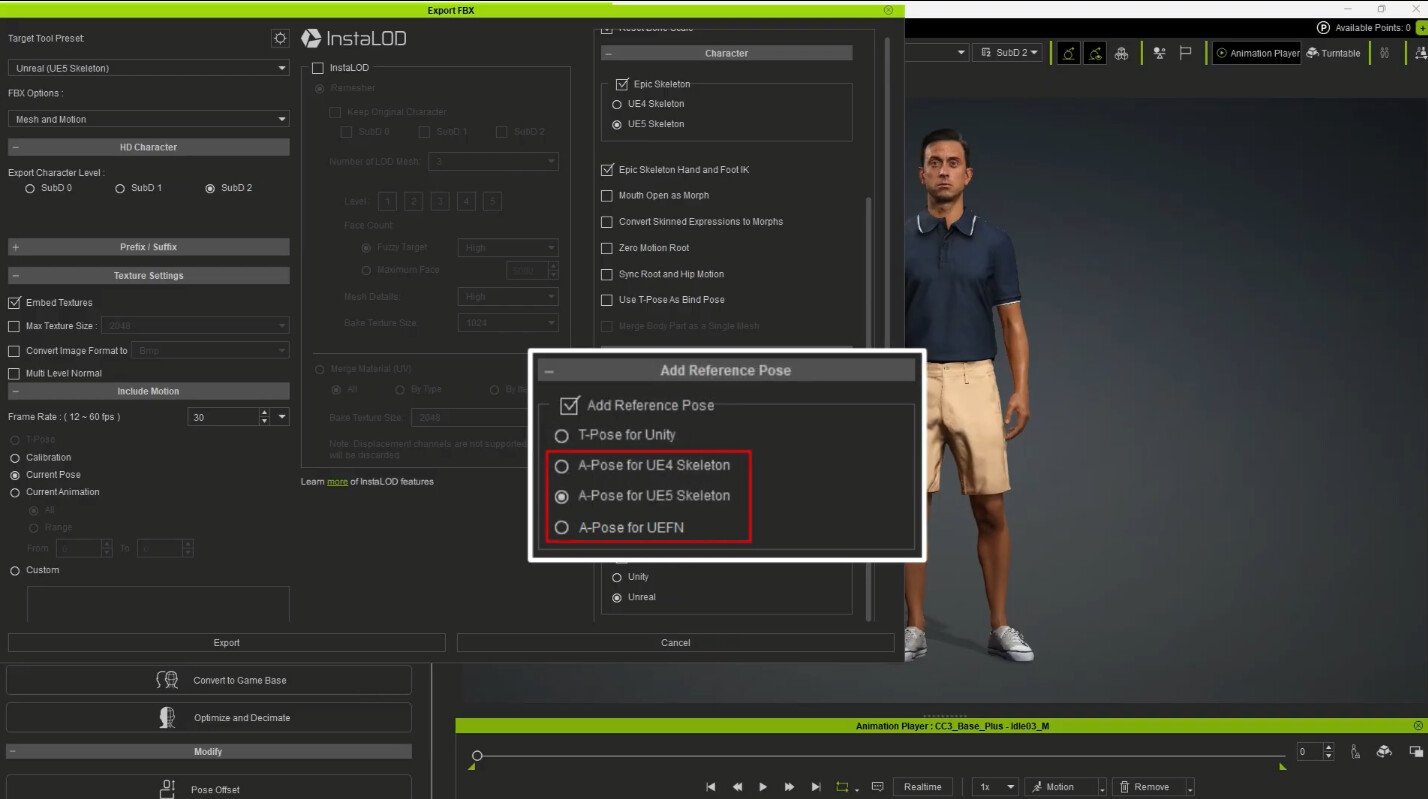Open the Turntable tool
This screenshot has height=799, width=1428.
(x=1333, y=53)
